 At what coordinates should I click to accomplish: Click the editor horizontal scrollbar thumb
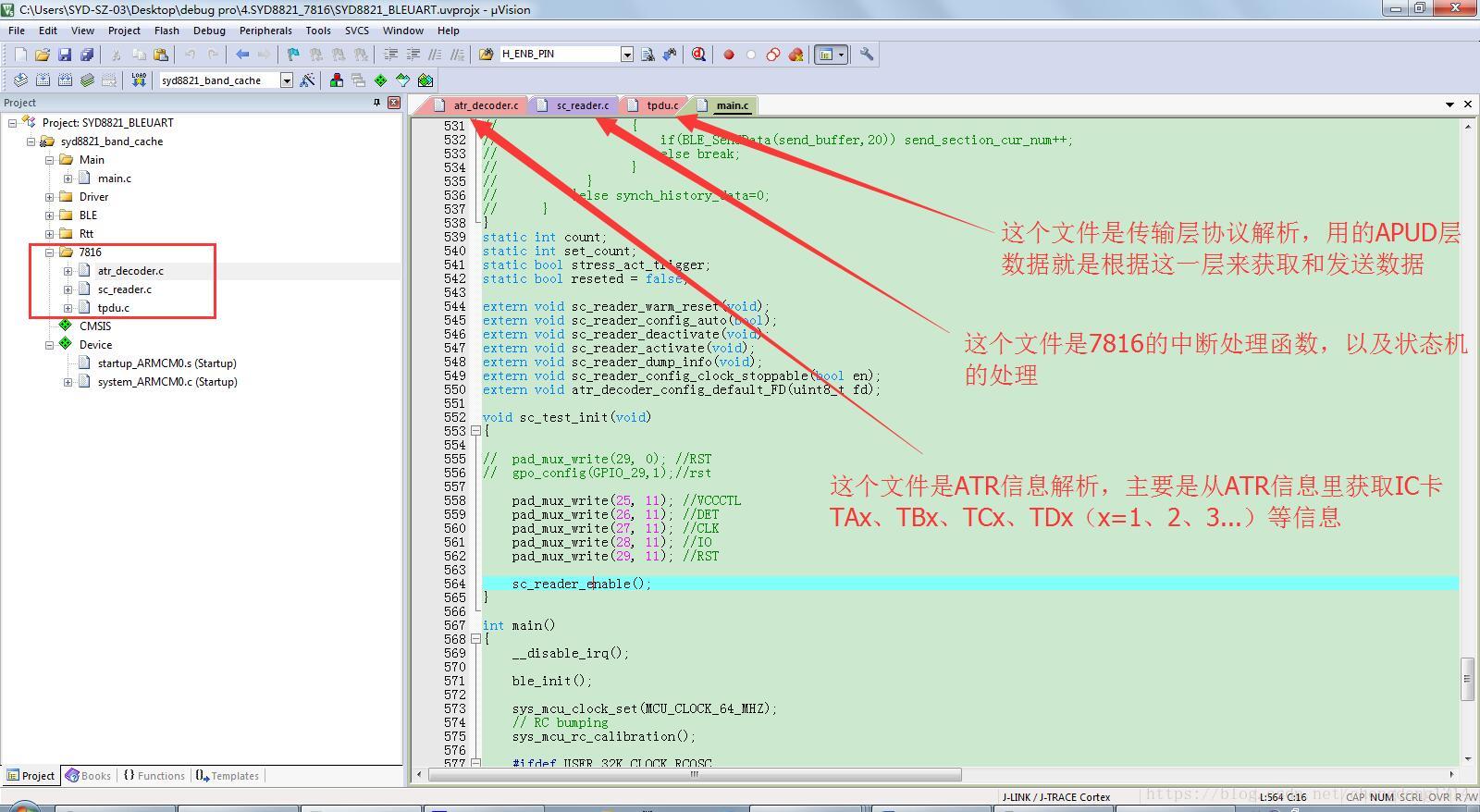point(695,774)
